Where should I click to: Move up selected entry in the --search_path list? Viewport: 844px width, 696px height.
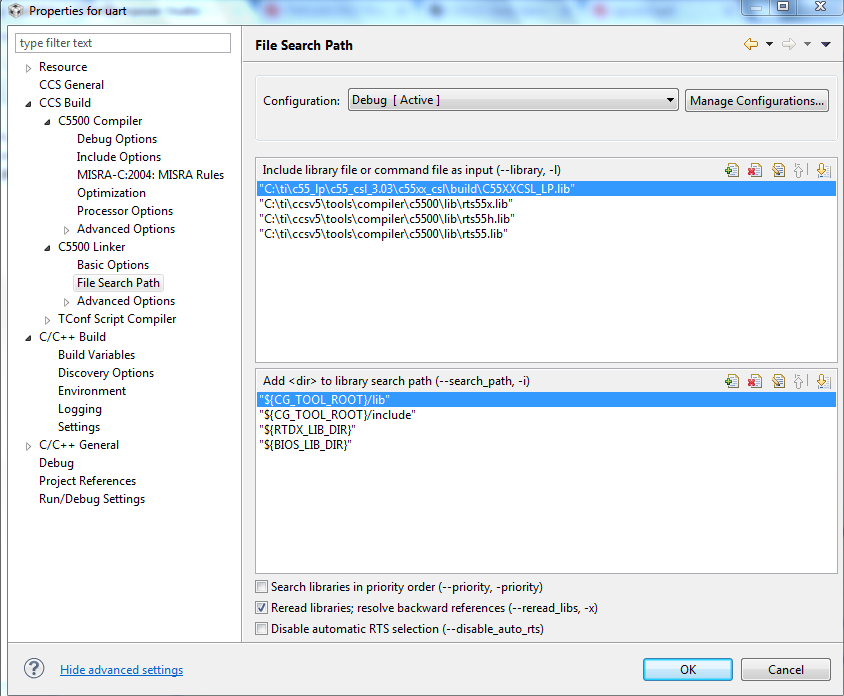pos(800,382)
